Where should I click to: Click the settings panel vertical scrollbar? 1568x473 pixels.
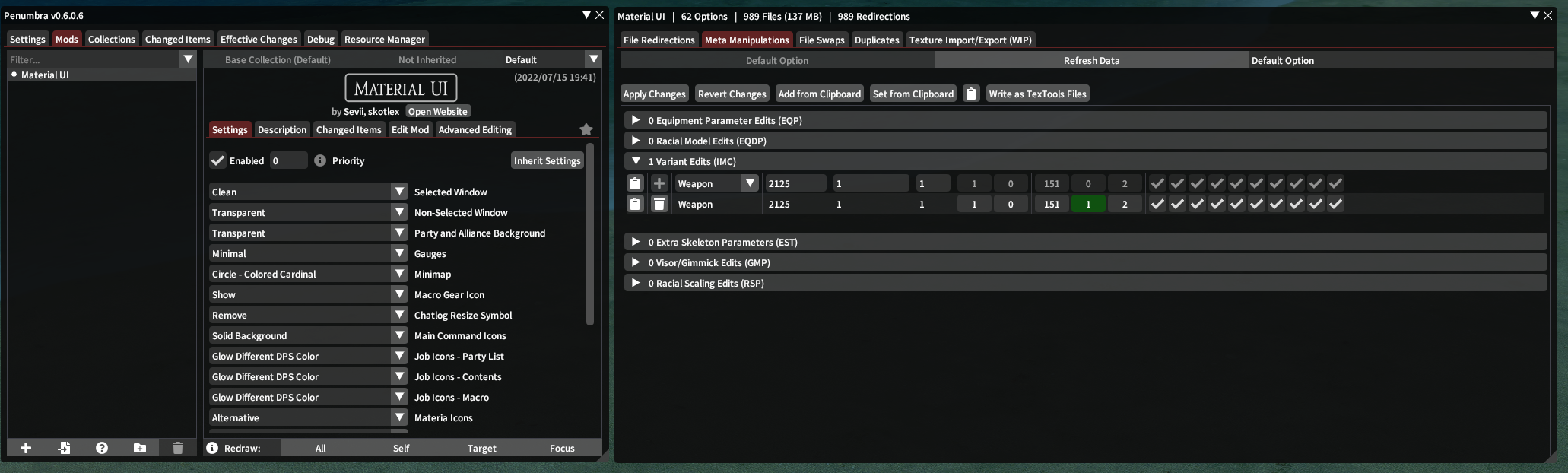click(590, 234)
